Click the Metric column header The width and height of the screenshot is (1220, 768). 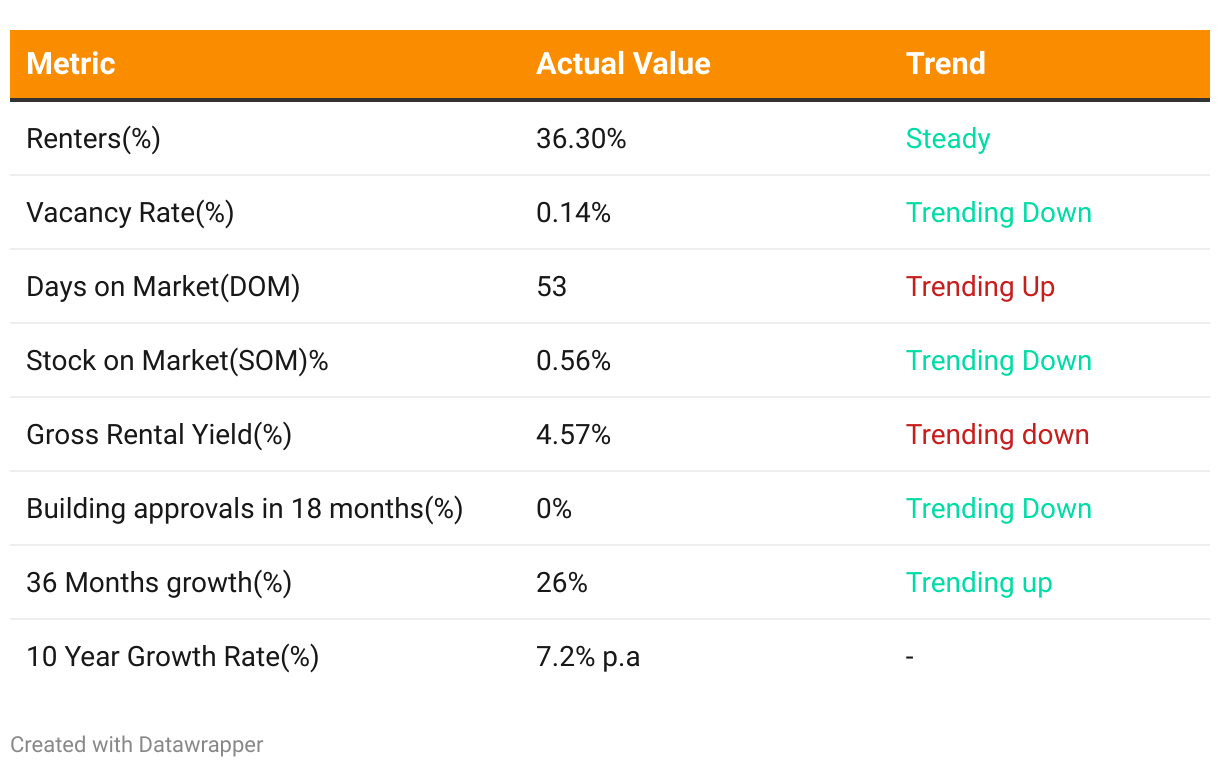coord(71,64)
